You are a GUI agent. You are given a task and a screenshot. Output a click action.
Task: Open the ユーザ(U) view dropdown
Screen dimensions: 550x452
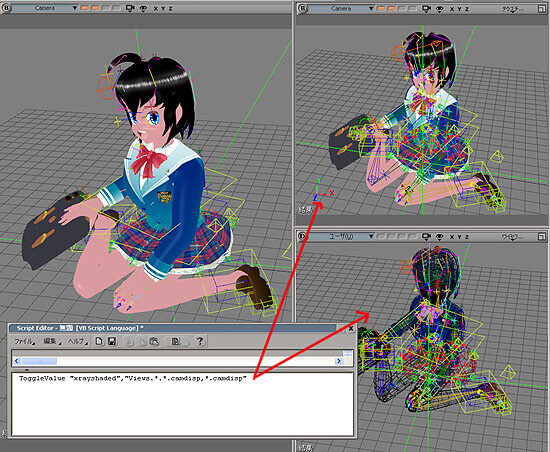coord(341,237)
